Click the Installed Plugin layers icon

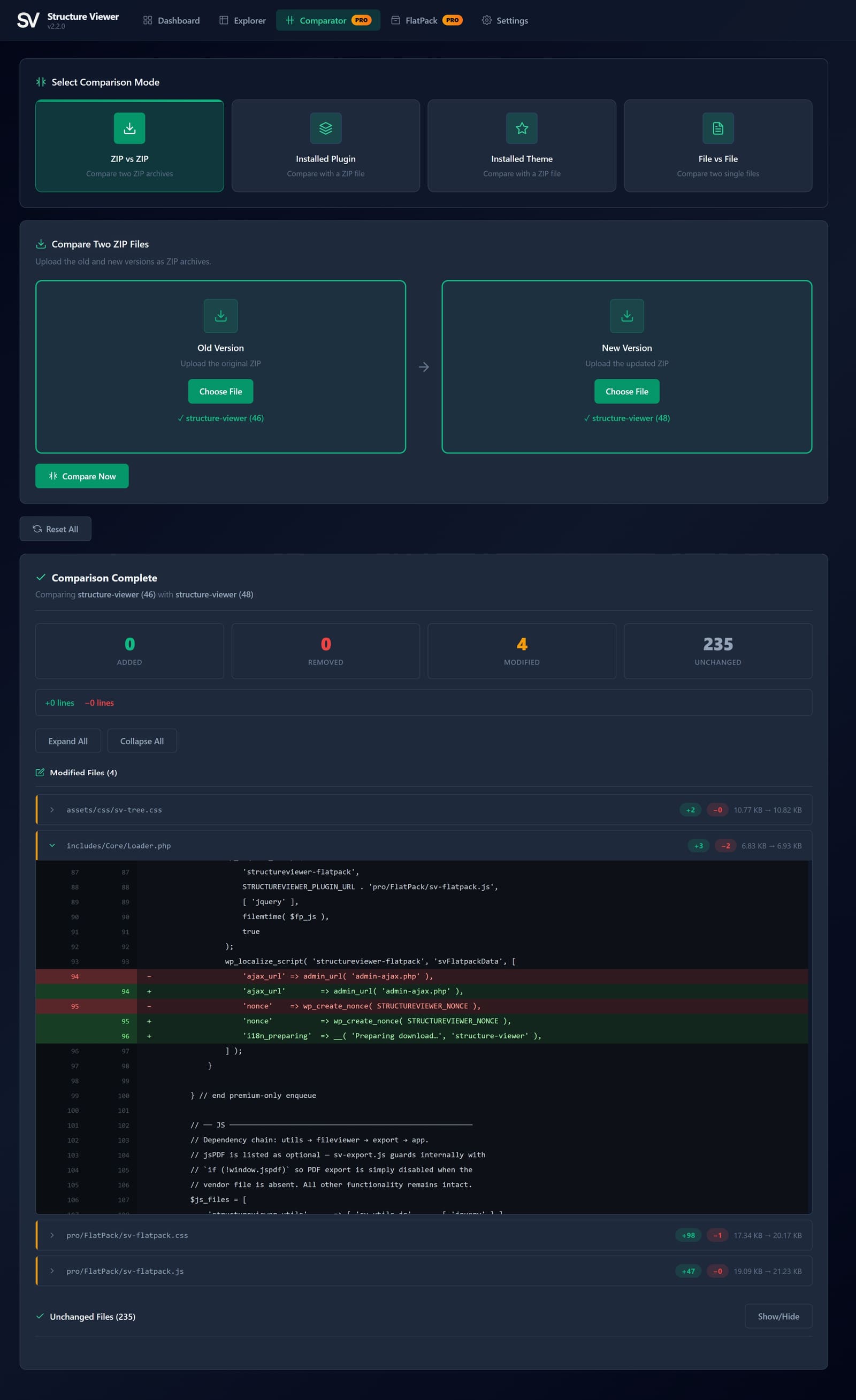(326, 128)
